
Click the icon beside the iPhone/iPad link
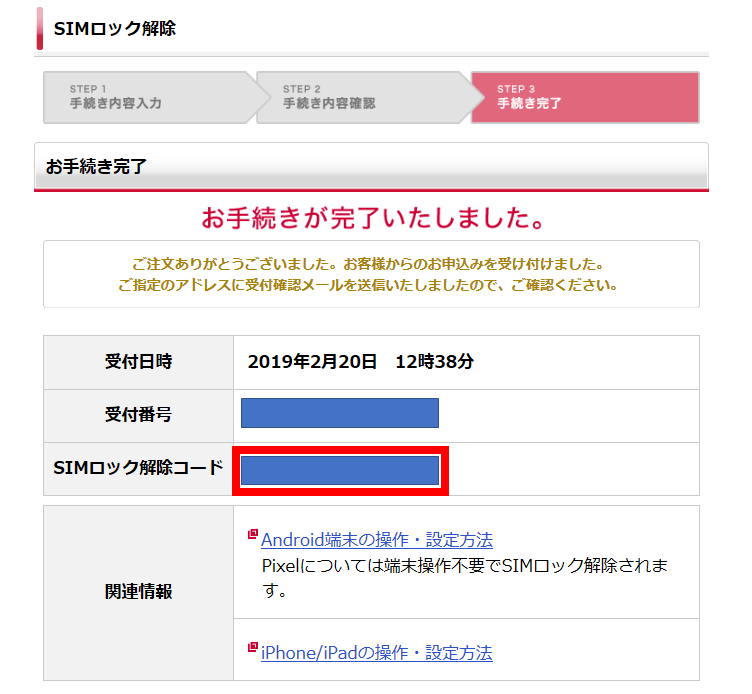tap(252, 647)
